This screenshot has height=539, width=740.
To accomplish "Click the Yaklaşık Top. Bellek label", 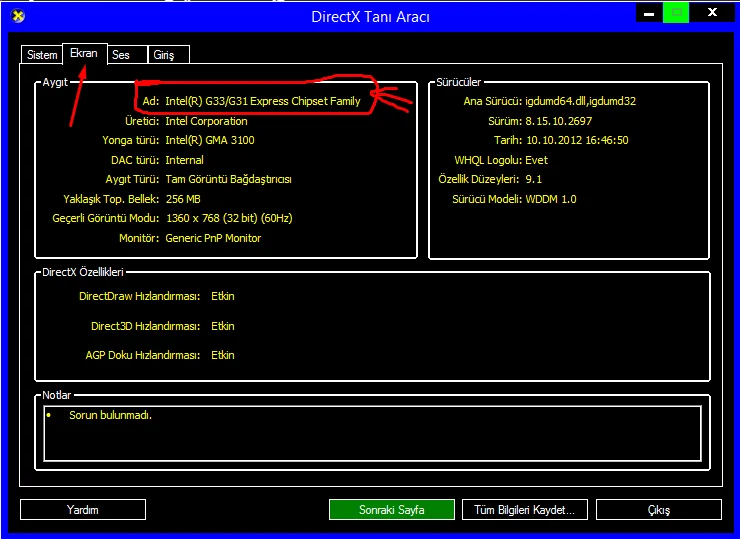I will coord(111,199).
